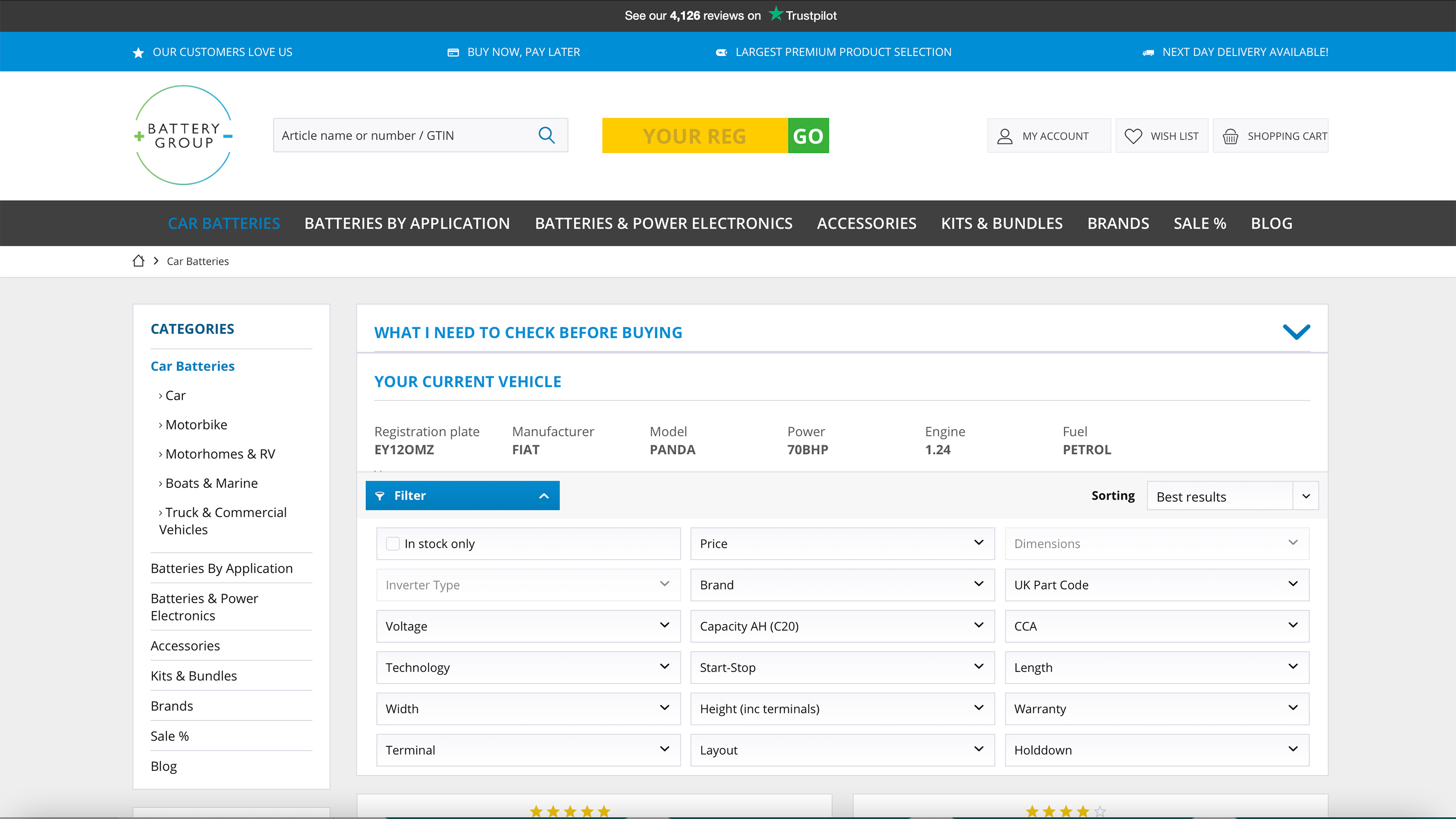Open the Car Batteries nav menu
The image size is (1456, 819).
[x=224, y=223]
